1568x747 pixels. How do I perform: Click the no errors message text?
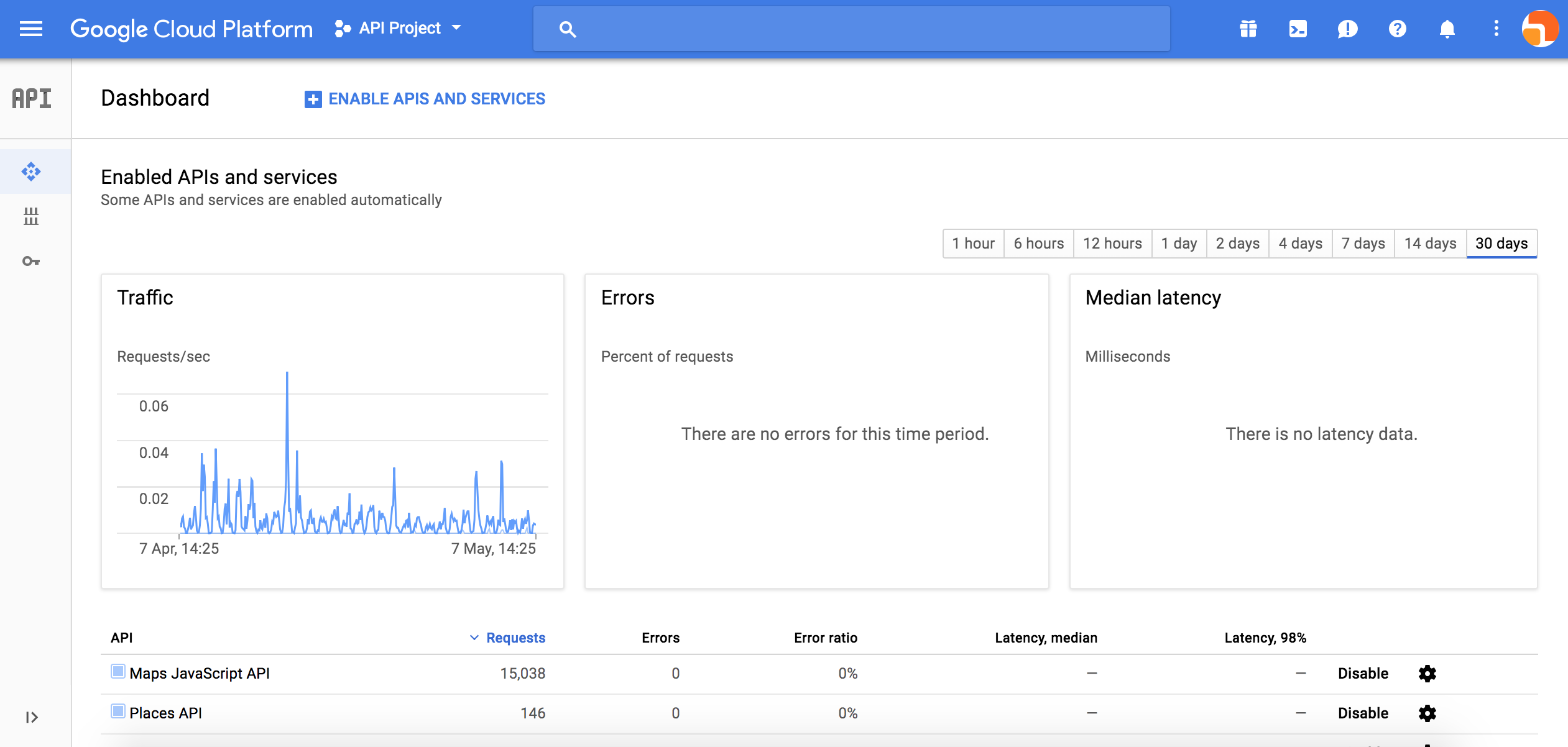click(835, 434)
